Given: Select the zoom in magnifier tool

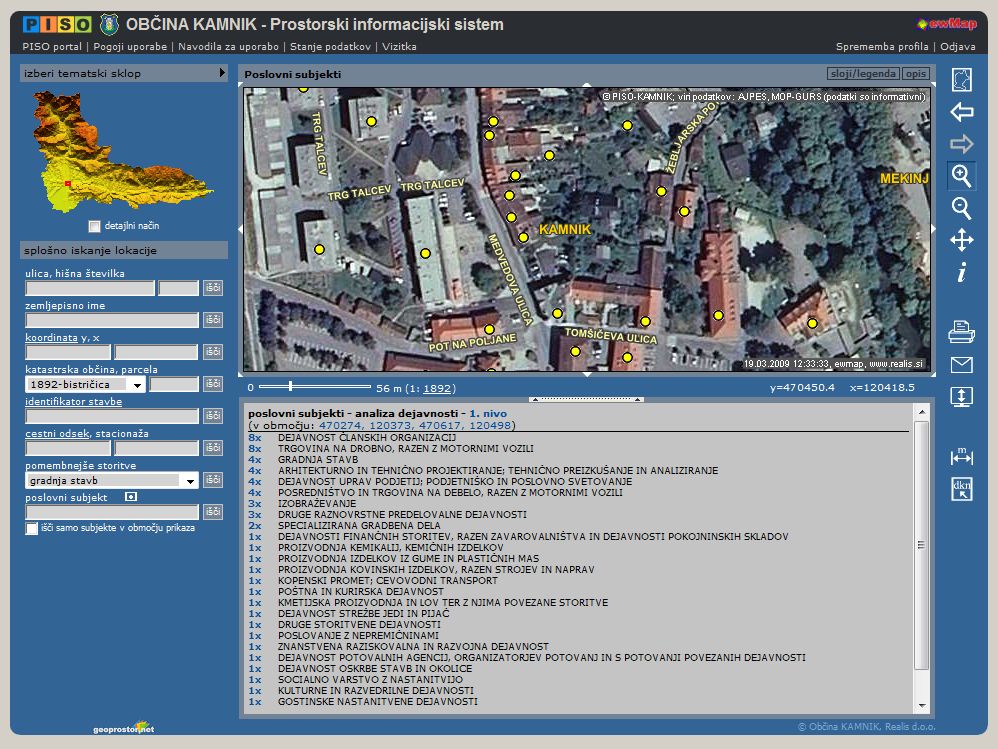Looking at the screenshot, I should [961, 176].
